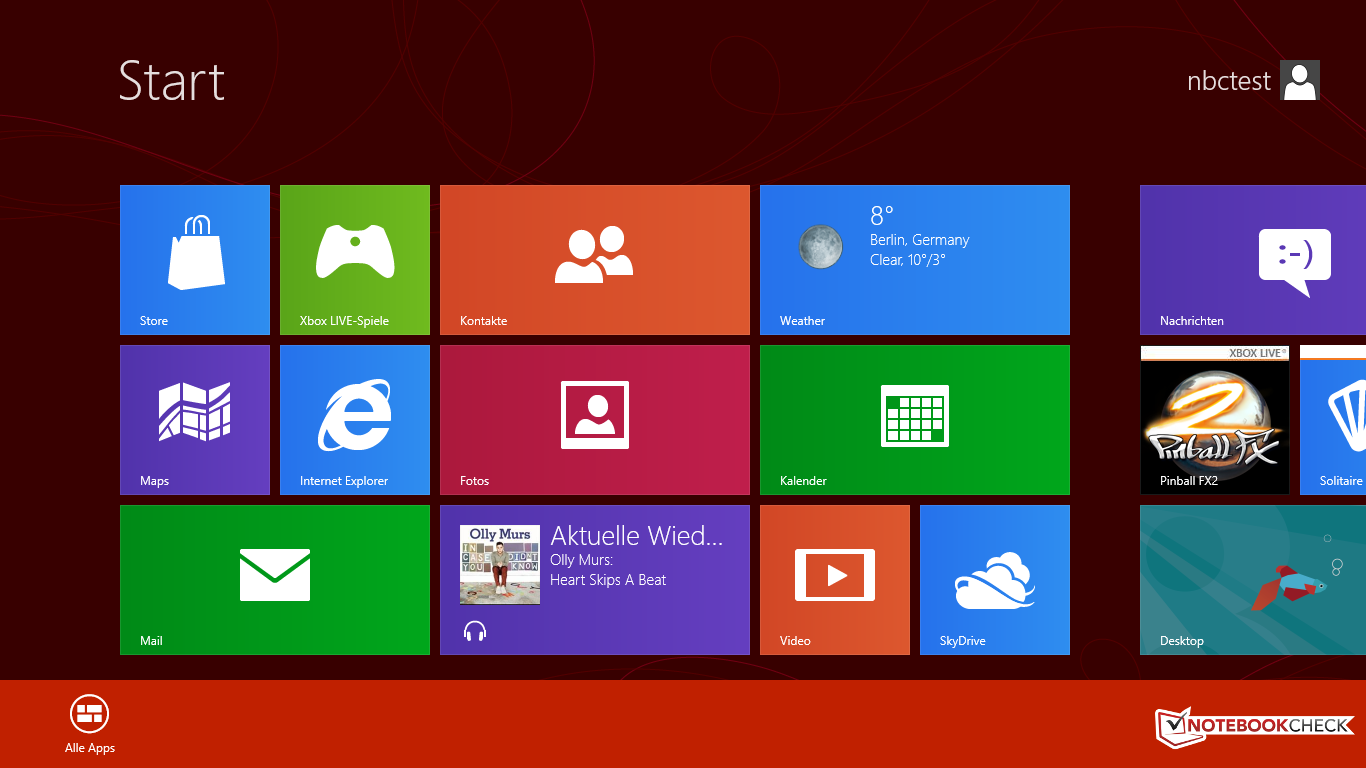
Task: Open the Weather tile for Berlin
Action: point(915,259)
